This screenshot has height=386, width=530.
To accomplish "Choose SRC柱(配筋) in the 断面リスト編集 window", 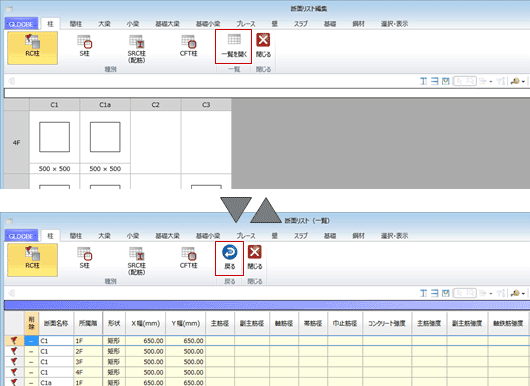I will (137, 49).
